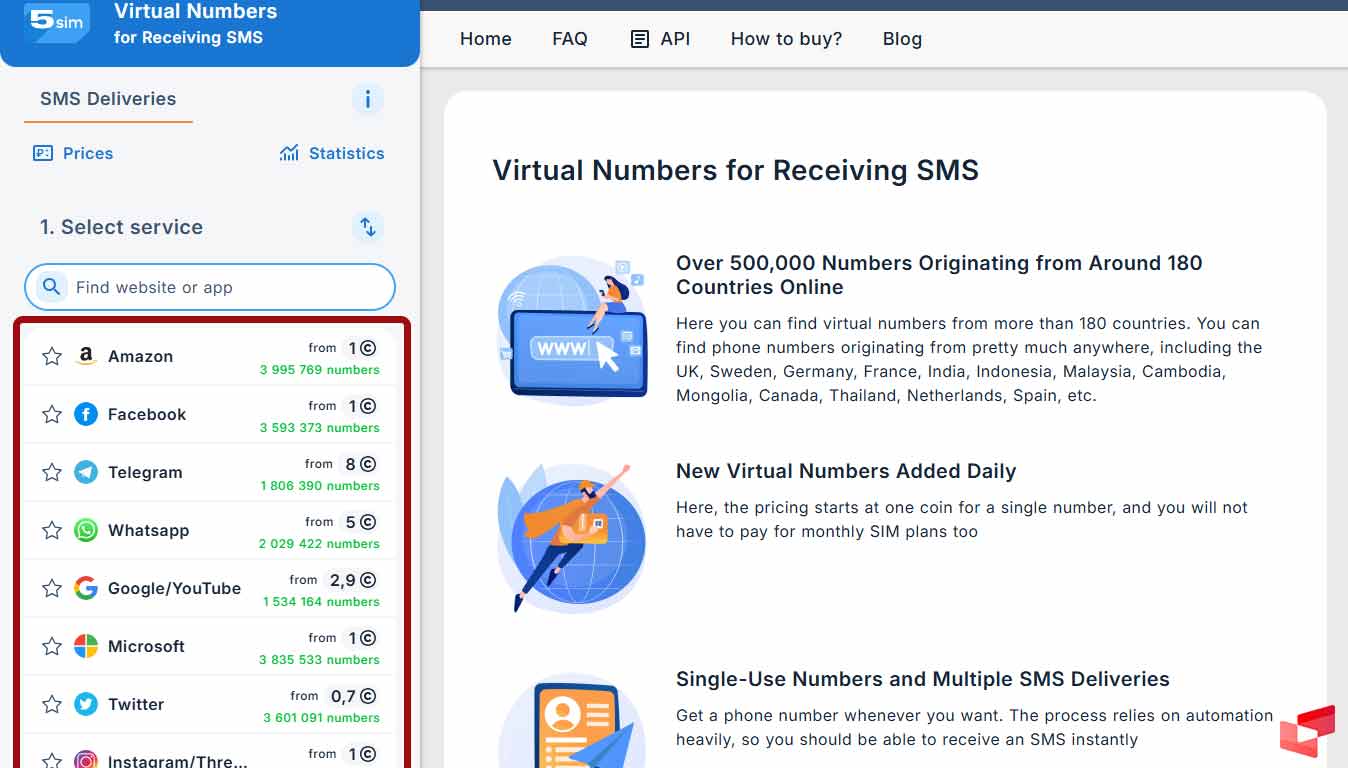Open the Prices link

(73, 153)
